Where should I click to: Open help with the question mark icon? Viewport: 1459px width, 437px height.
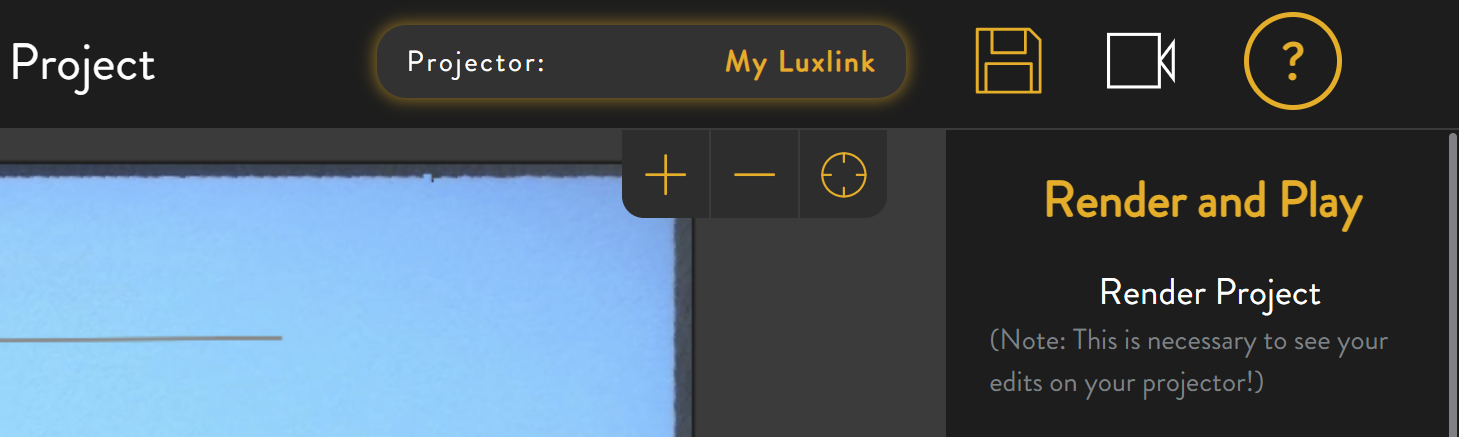pyautogui.click(x=1292, y=61)
